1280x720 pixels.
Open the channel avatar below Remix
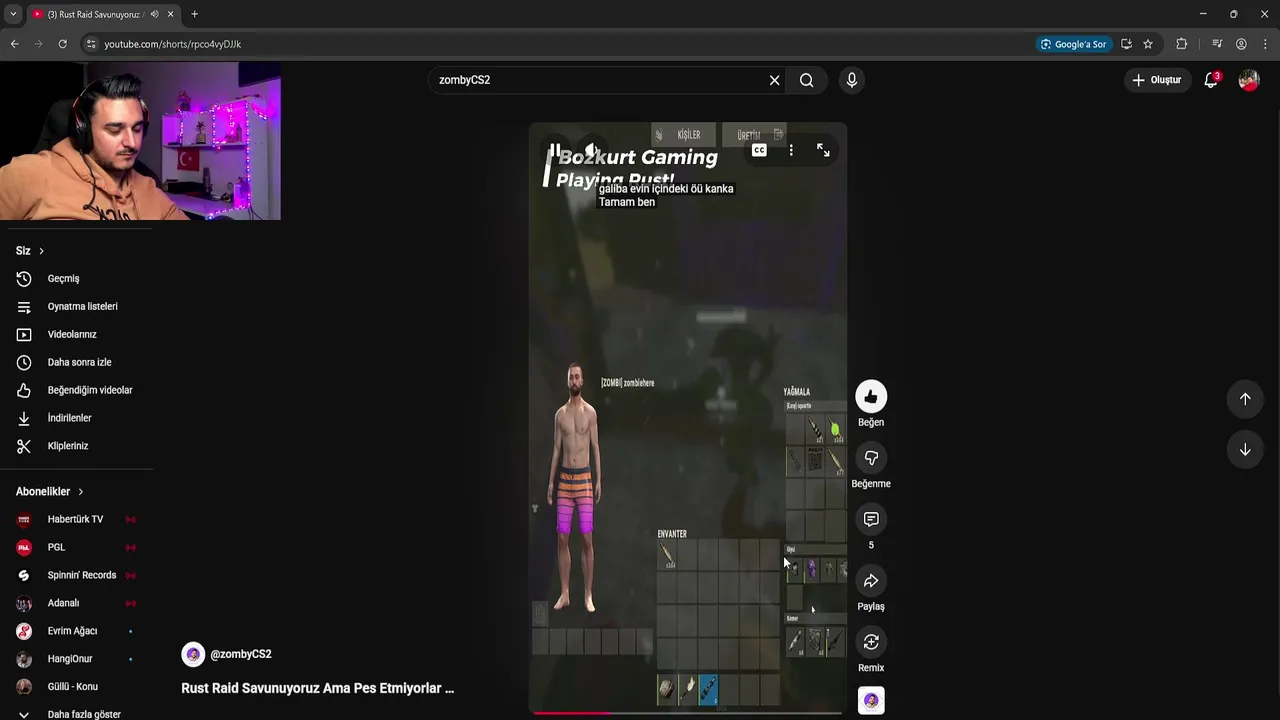click(x=871, y=701)
